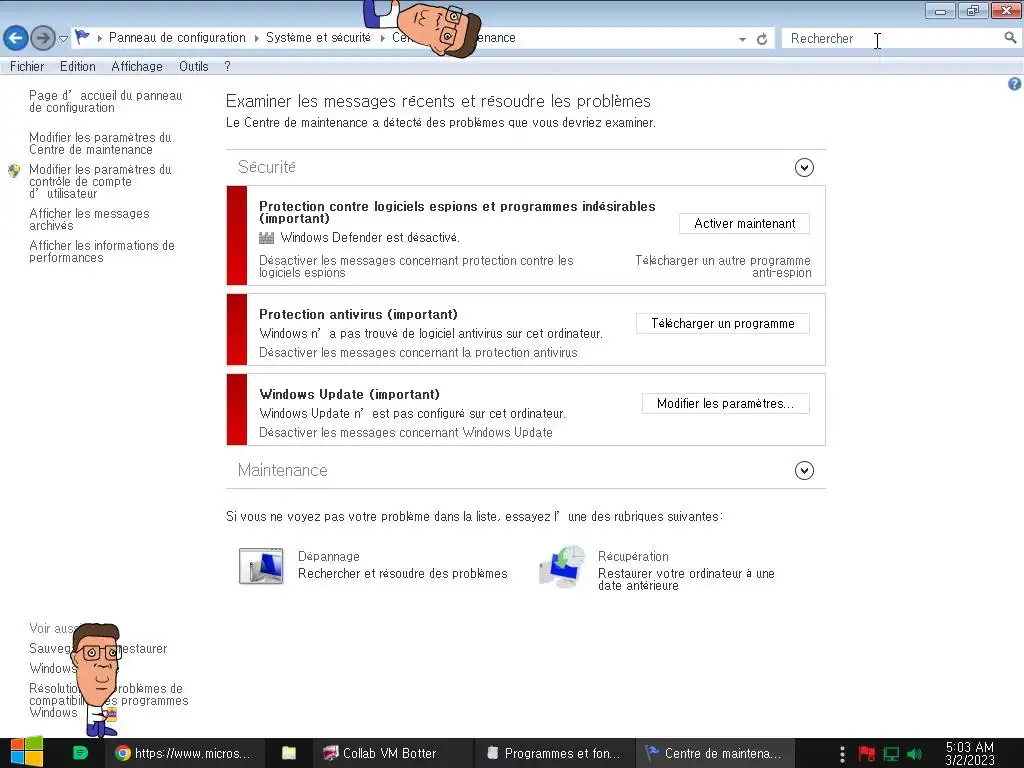
Task: Switch to Programmes et fonctionnalités taskbar window
Action: pyautogui.click(x=554, y=753)
